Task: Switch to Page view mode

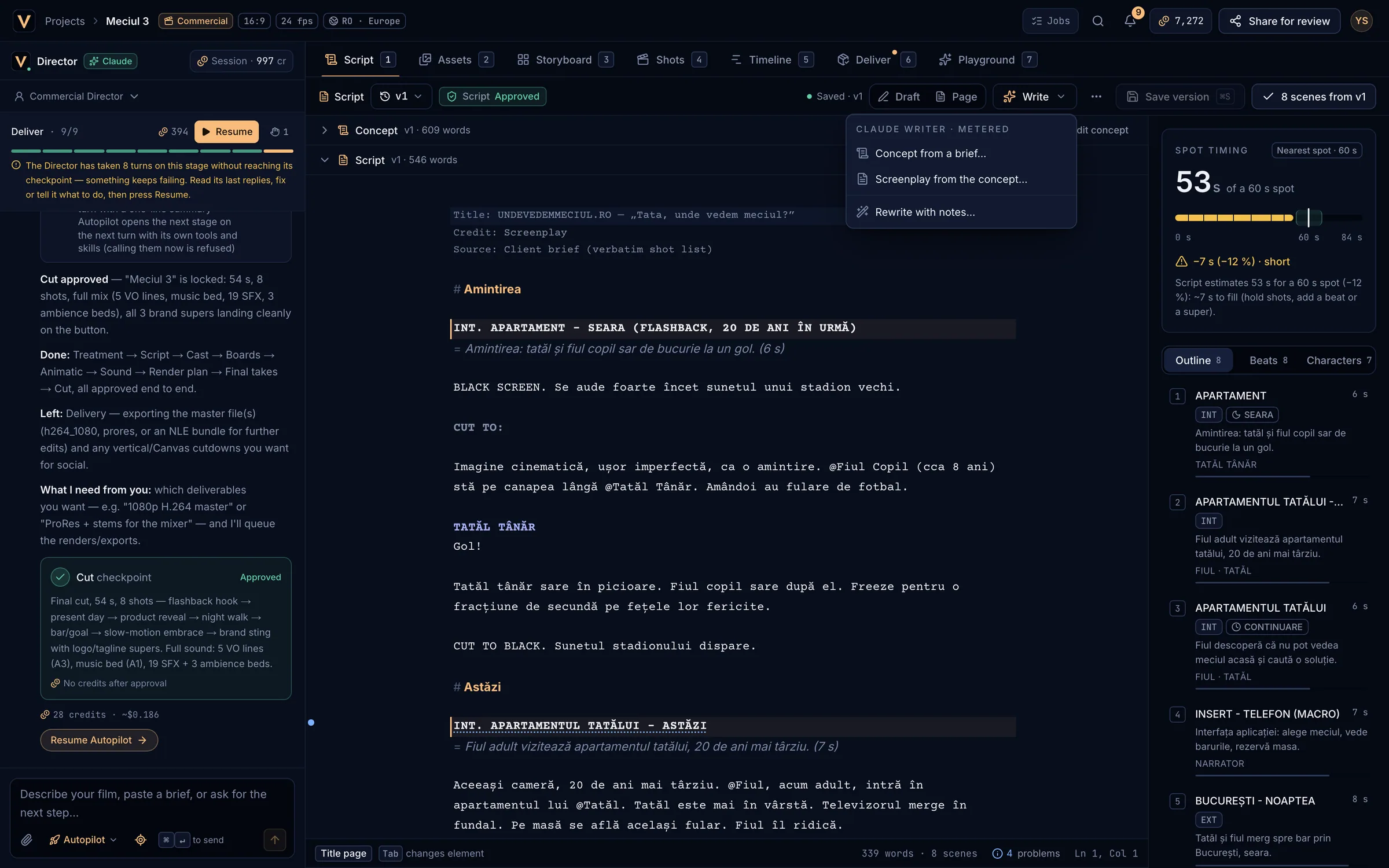Action: [956, 97]
